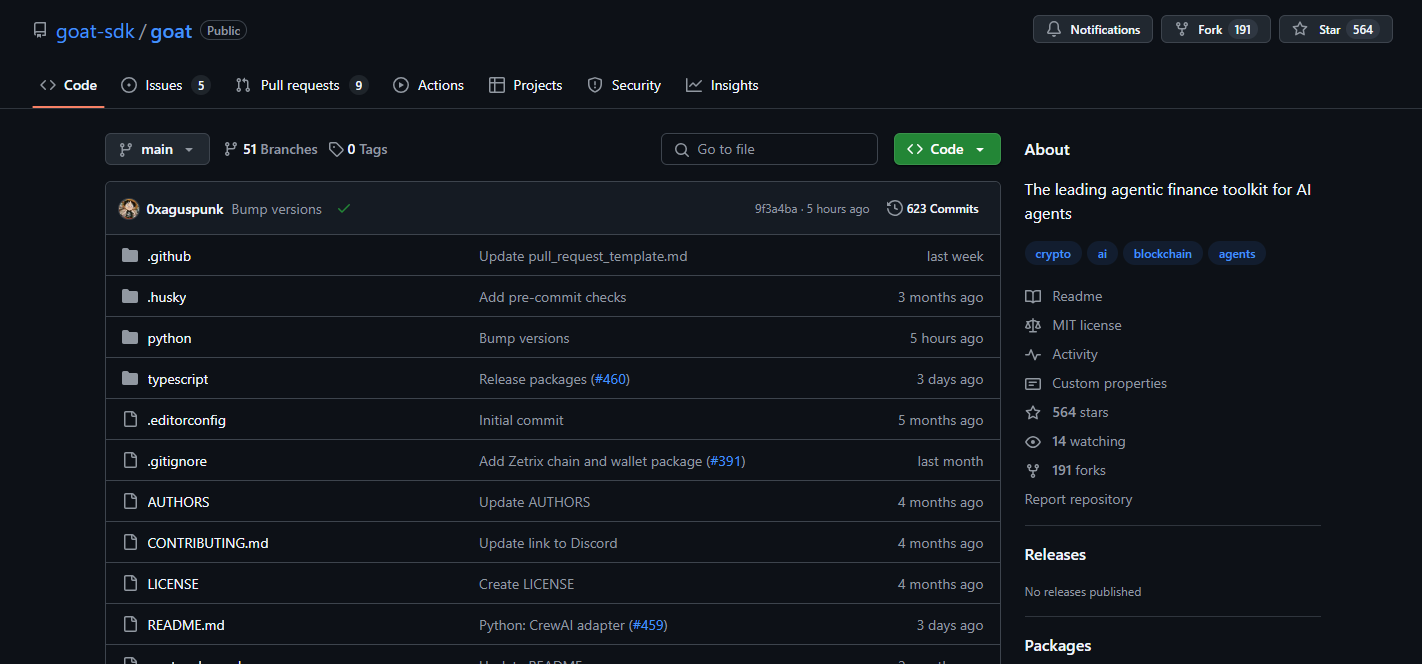Open the Projects tab
Viewport: 1422px width, 664px height.
point(526,85)
